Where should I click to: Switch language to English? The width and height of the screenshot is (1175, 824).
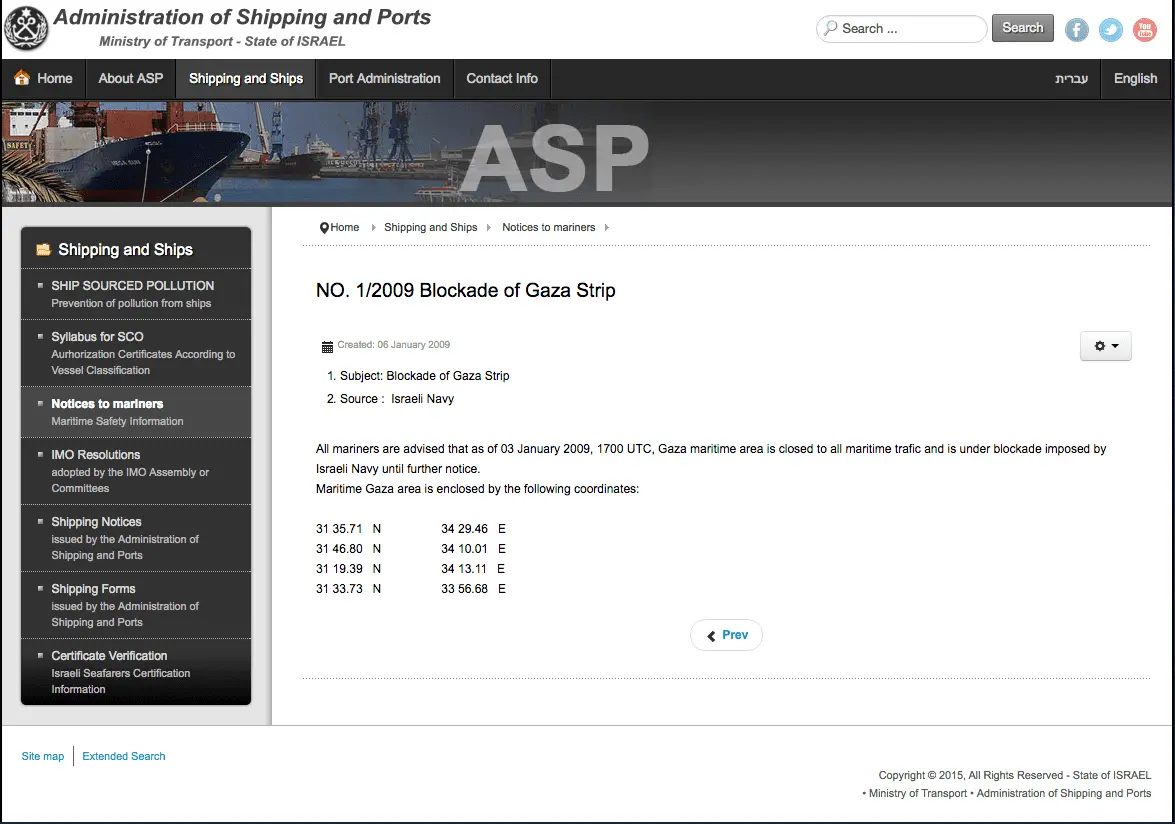point(1135,78)
